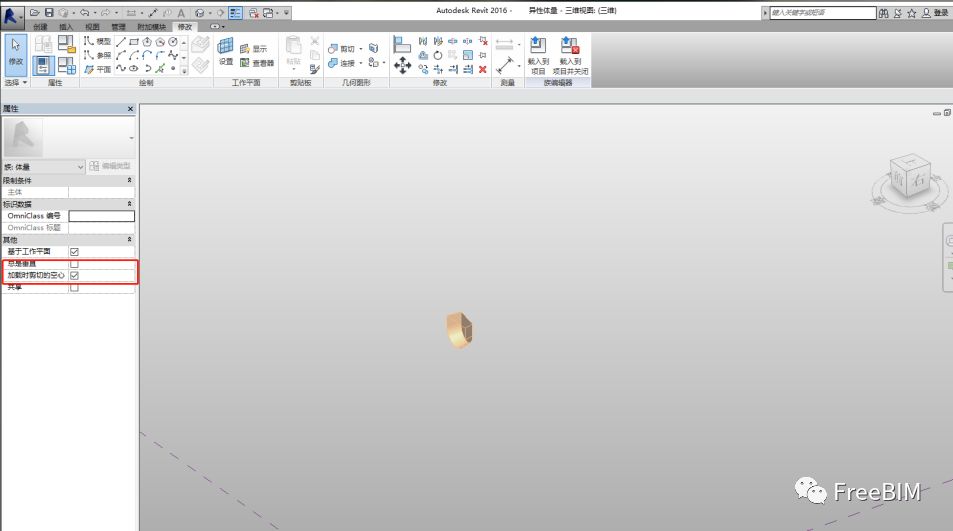Click the star favorites icon in title bar
This screenshot has width=953, height=531.
pos(912,13)
